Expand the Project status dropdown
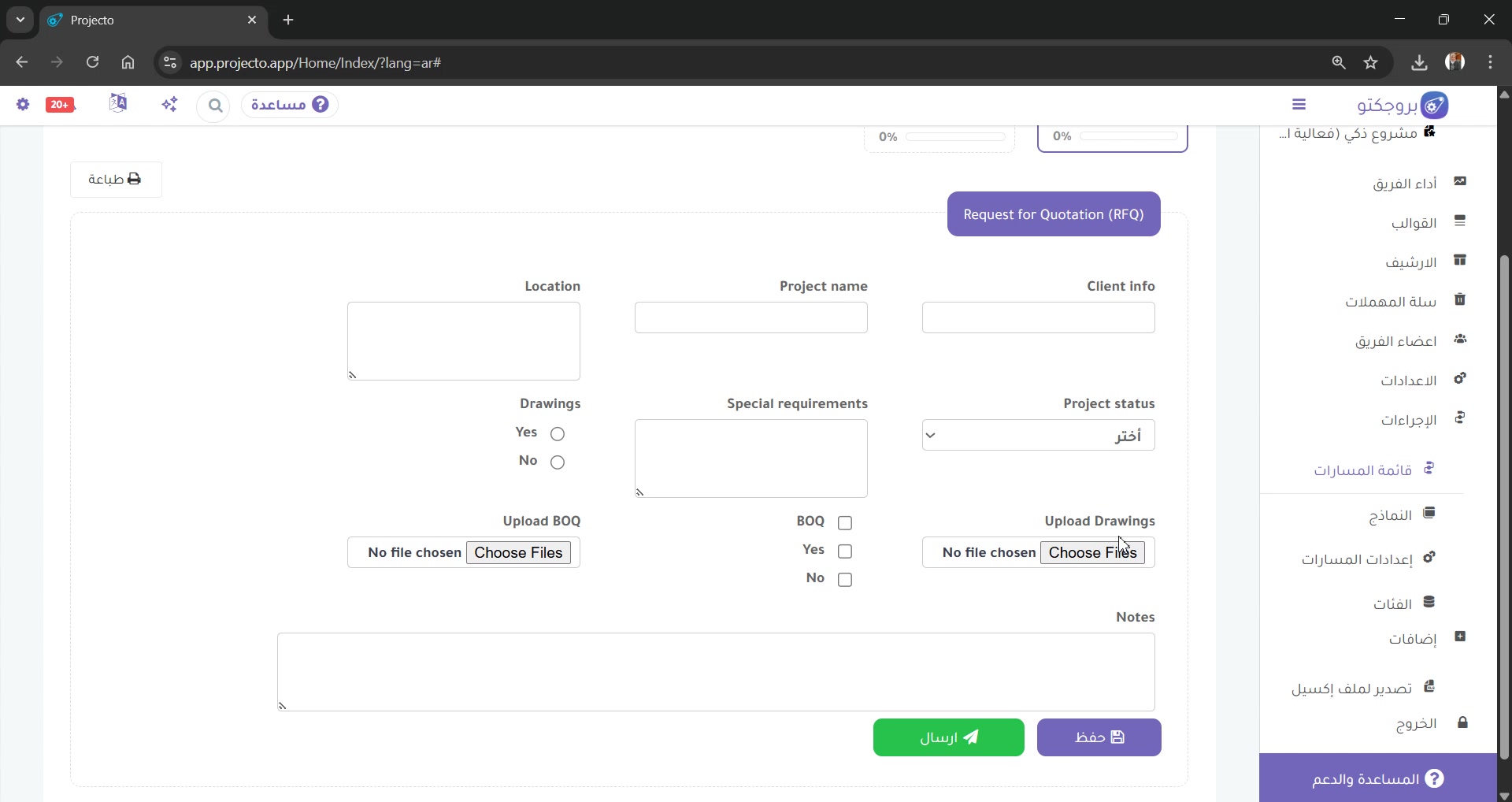 (x=1038, y=435)
